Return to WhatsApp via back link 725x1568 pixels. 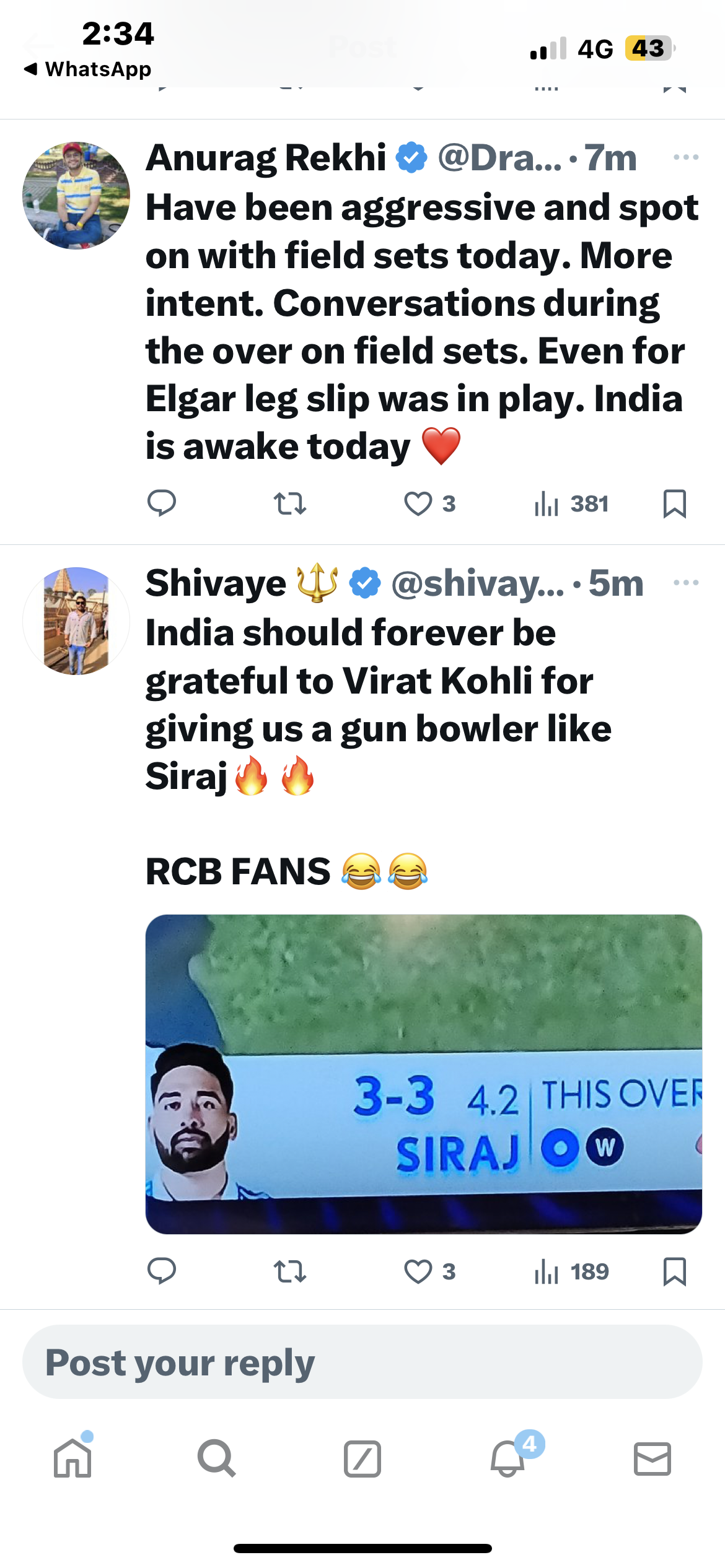click(x=87, y=69)
